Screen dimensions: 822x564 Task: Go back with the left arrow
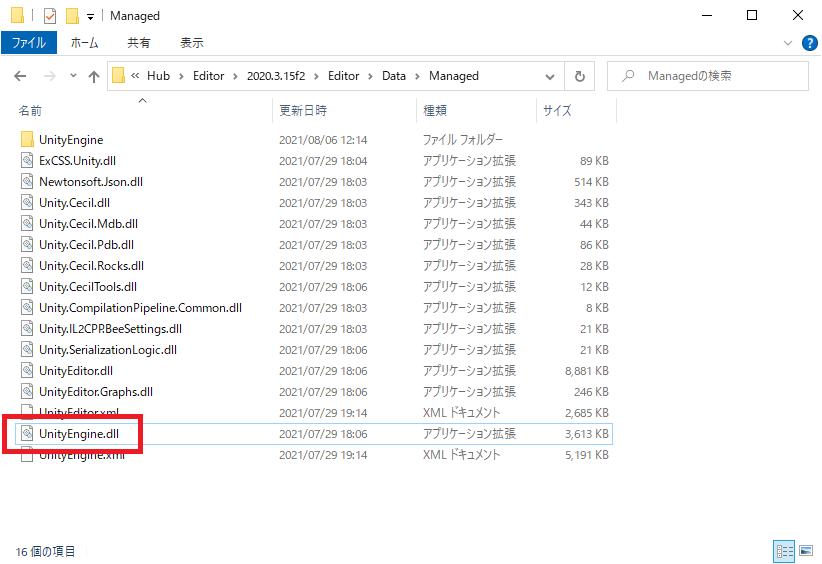pos(20,76)
